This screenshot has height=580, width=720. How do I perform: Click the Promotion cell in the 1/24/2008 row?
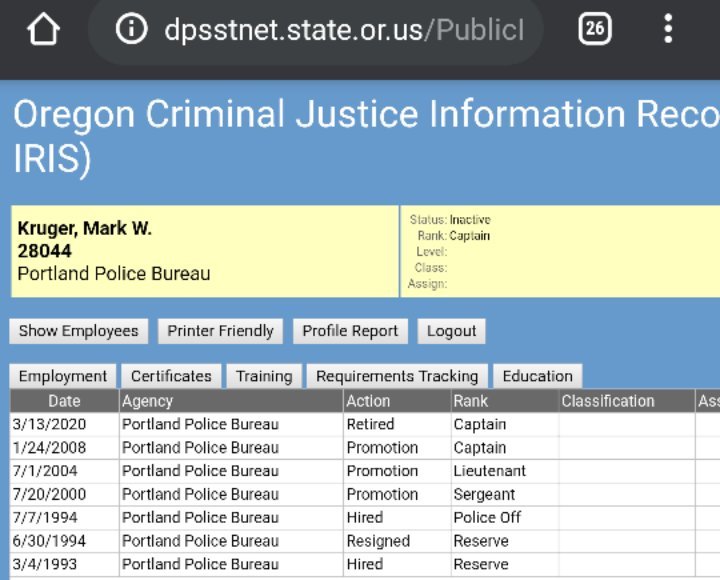pos(397,448)
